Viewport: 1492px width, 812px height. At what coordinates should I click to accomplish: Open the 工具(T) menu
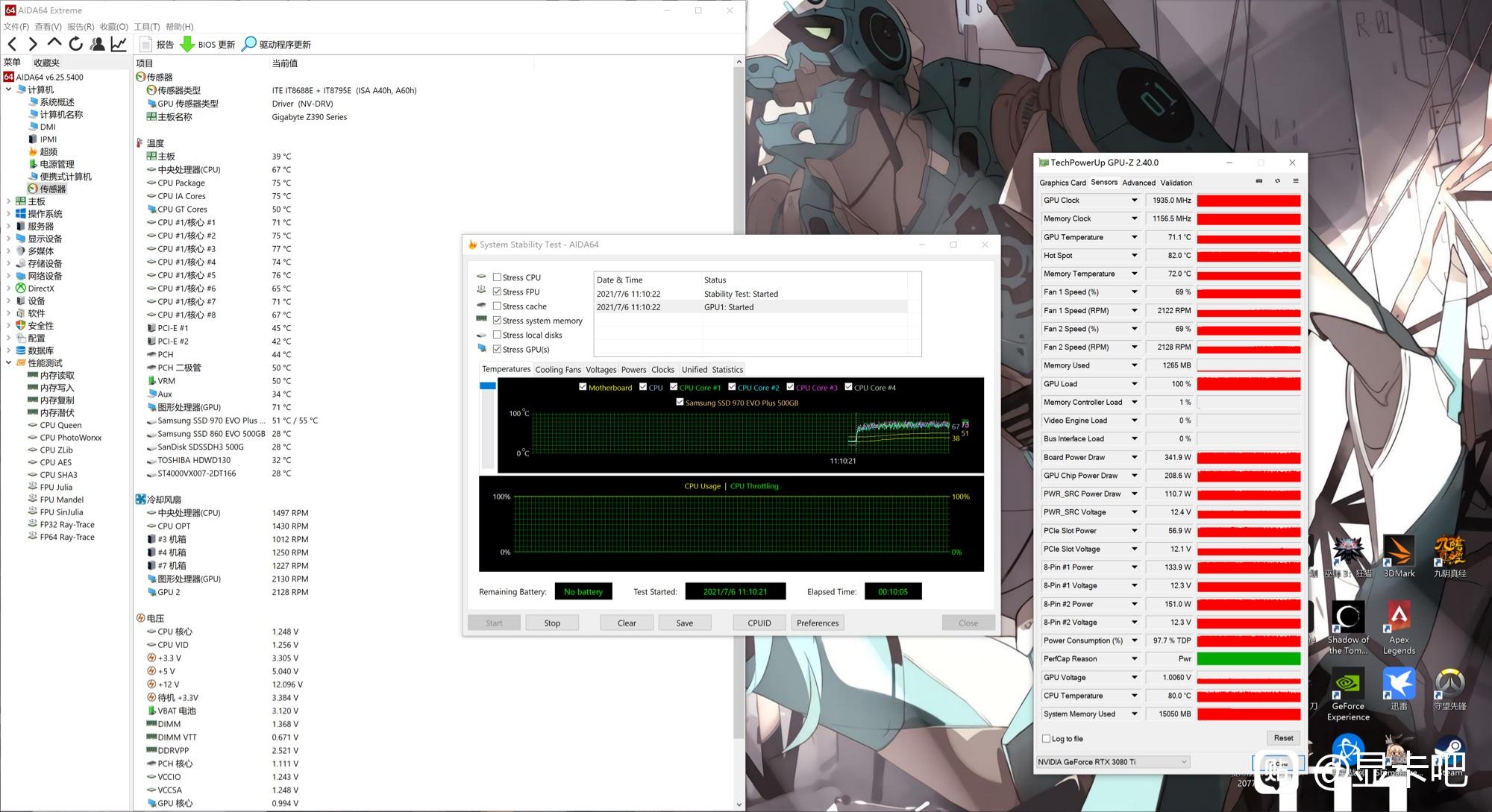pos(147,27)
